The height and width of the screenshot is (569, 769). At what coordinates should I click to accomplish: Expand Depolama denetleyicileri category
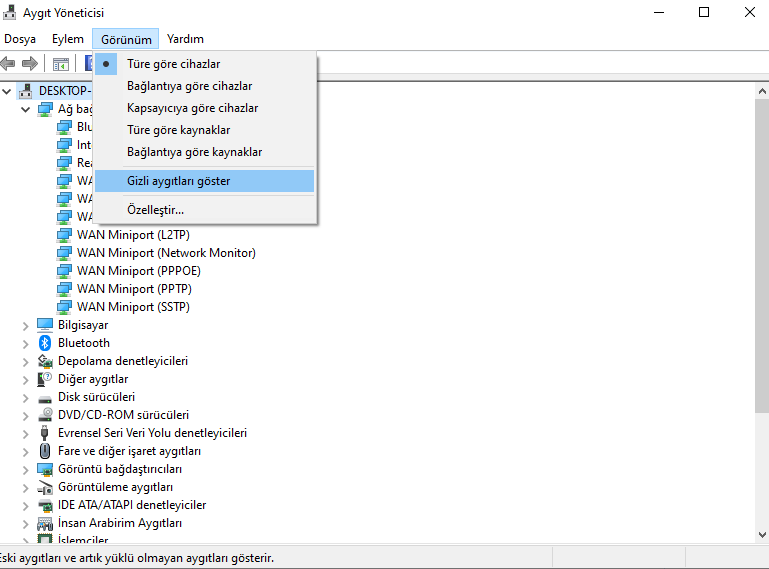click(26, 362)
